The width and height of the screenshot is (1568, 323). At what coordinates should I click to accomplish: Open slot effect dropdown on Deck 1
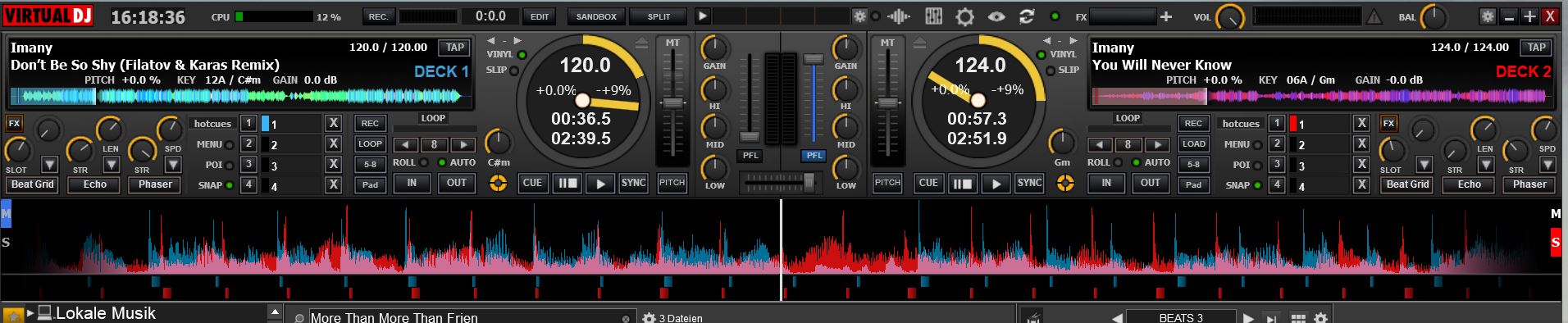point(49,165)
